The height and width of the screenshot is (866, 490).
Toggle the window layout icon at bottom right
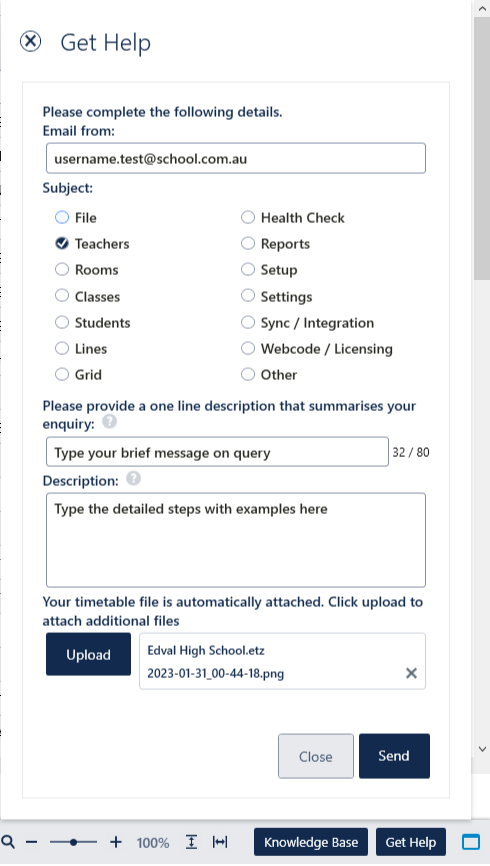click(471, 842)
